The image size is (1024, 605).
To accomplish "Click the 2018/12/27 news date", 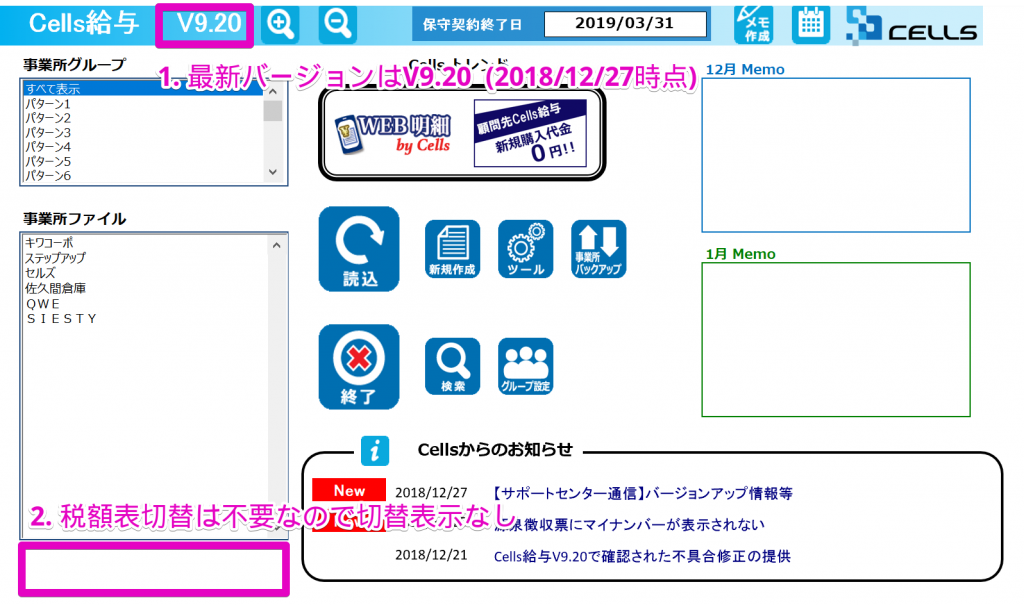I will (x=431, y=493).
